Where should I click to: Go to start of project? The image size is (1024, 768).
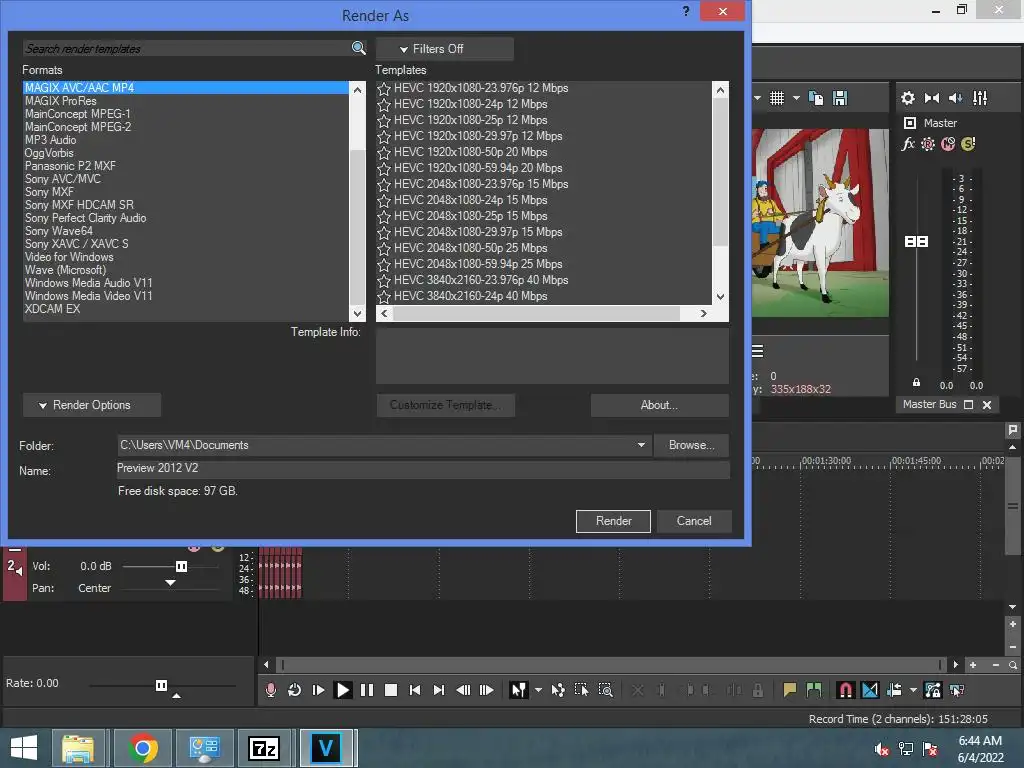tap(415, 690)
